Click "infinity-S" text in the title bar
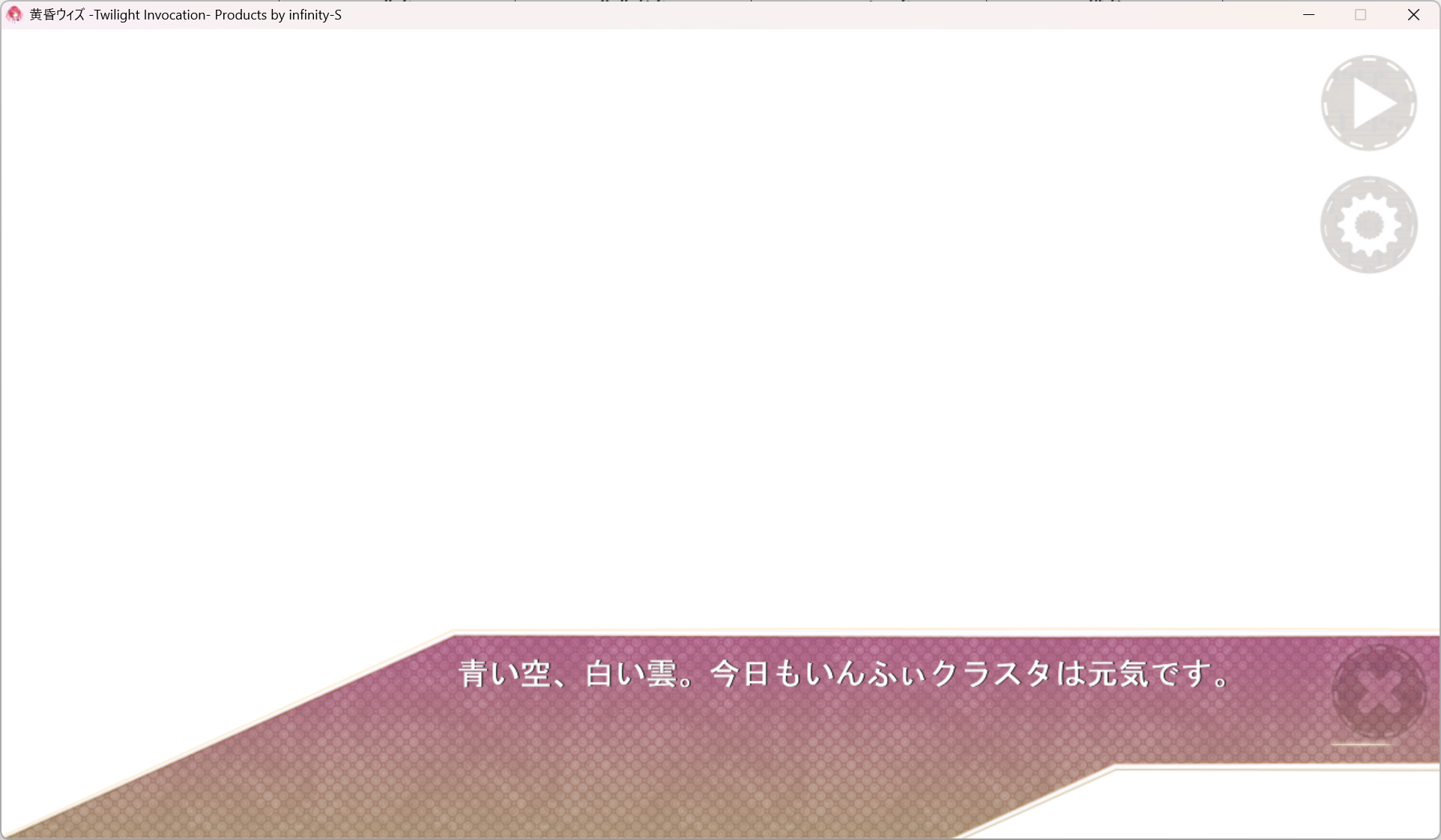The width and height of the screenshot is (1441, 840). point(315,15)
